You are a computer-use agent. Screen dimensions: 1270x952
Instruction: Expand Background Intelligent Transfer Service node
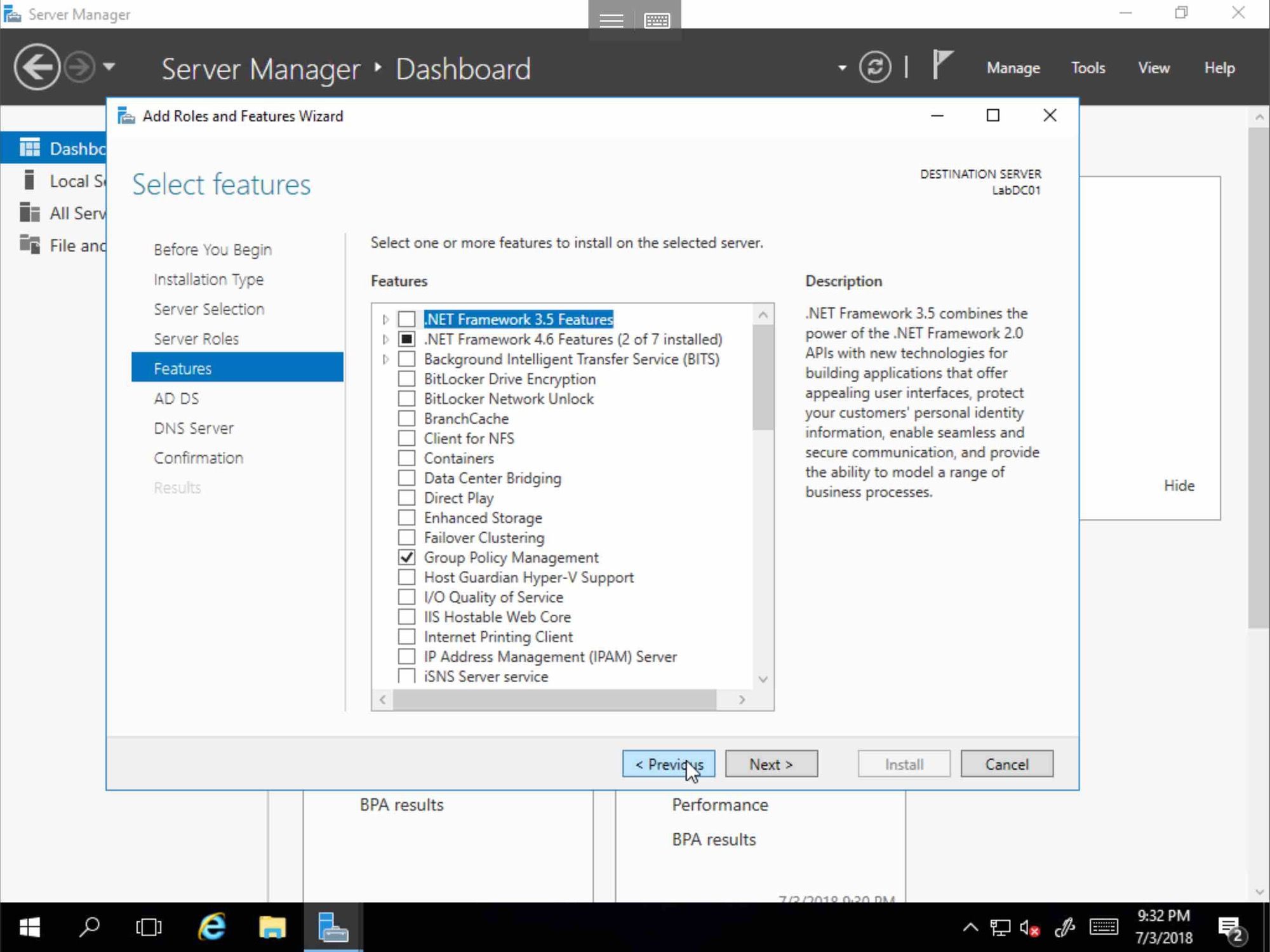pyautogui.click(x=385, y=359)
